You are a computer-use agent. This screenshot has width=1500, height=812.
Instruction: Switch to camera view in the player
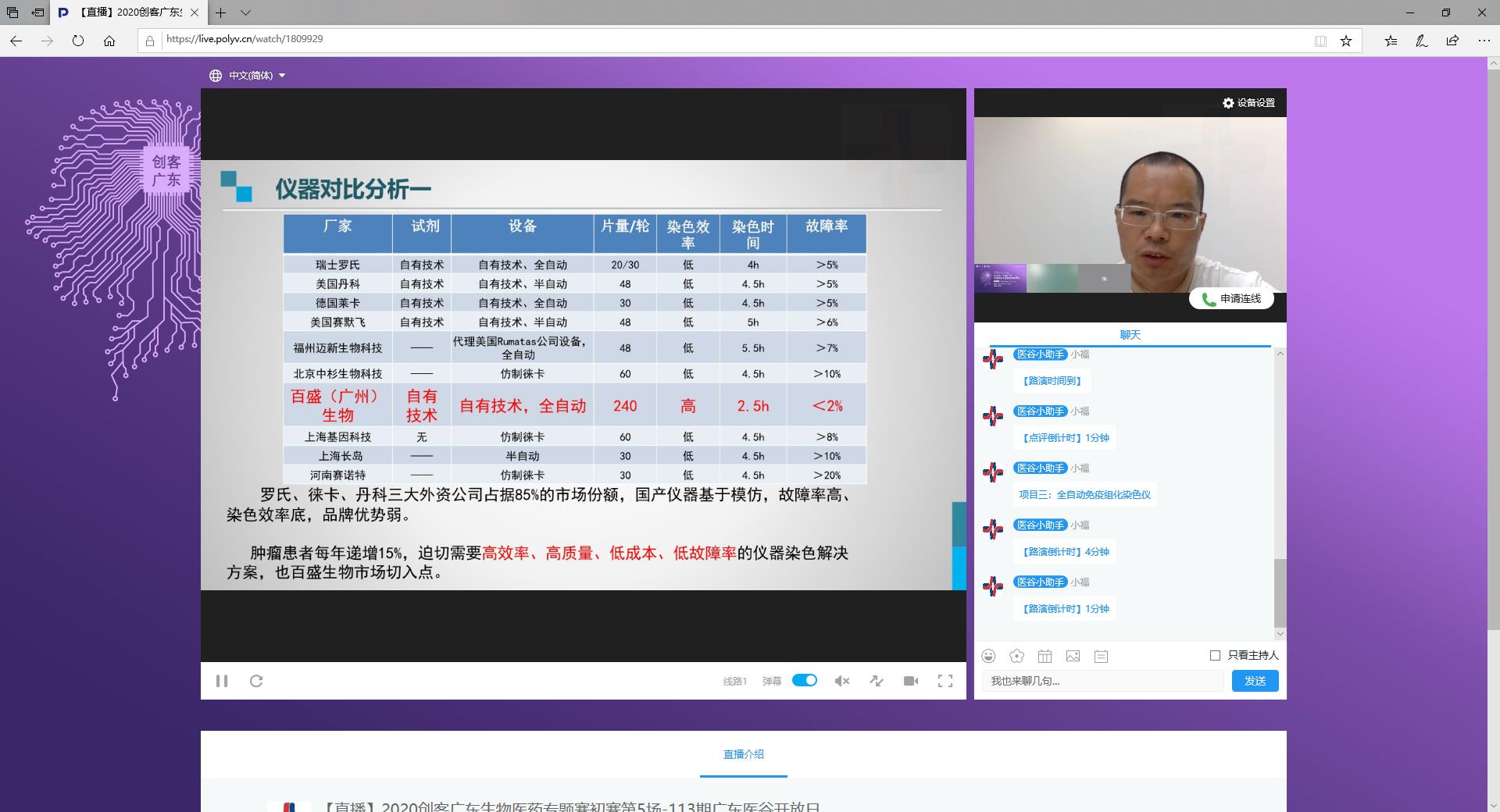(911, 681)
